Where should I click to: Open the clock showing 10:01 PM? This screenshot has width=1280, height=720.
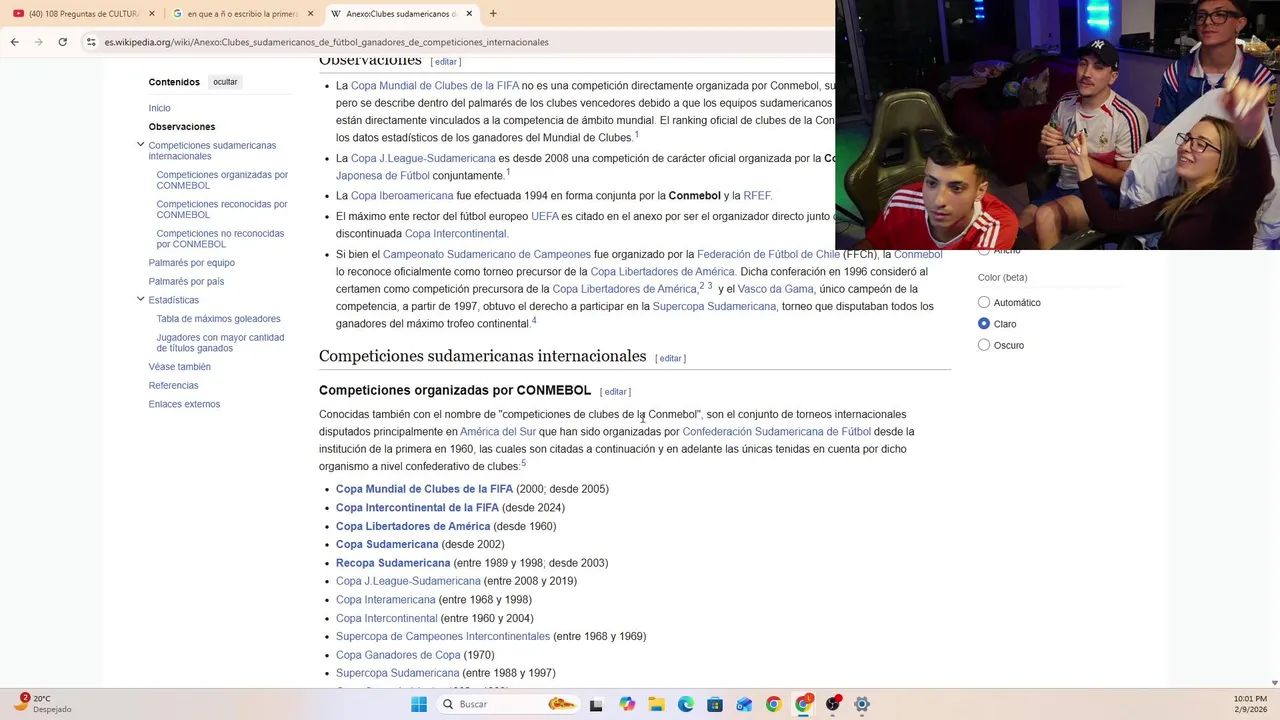click(x=1250, y=704)
